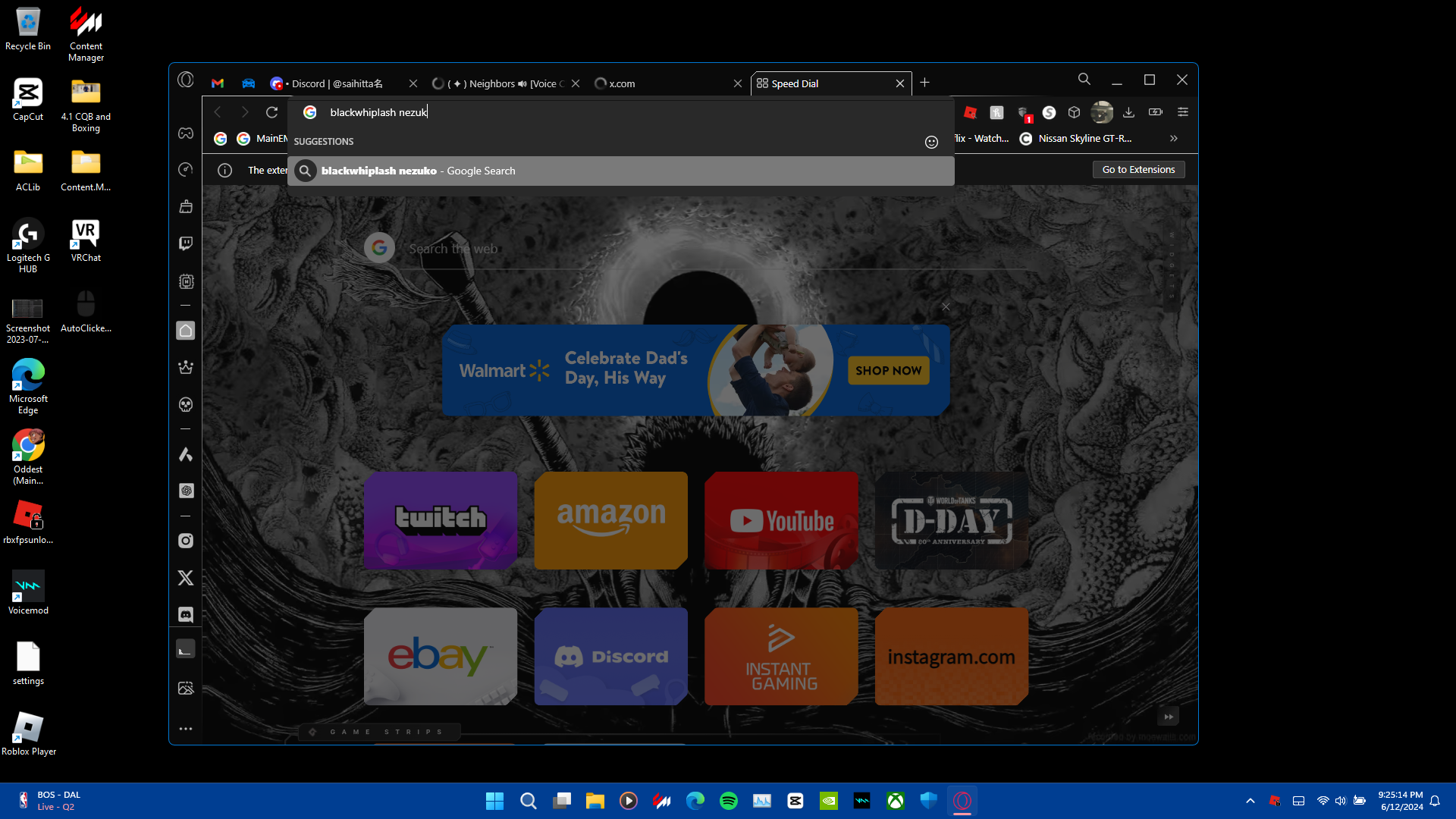
Task: Open the X sidebar messenger icon
Action: 186,578
